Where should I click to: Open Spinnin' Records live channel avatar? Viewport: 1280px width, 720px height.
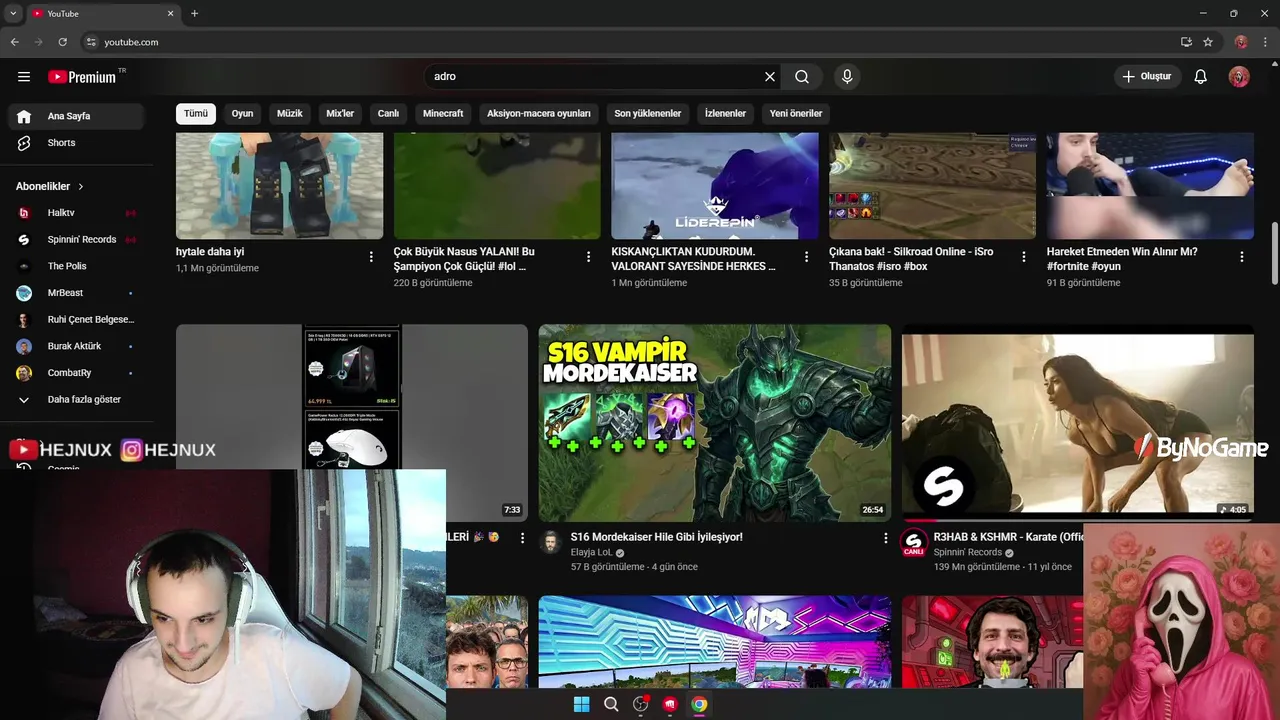pos(913,543)
